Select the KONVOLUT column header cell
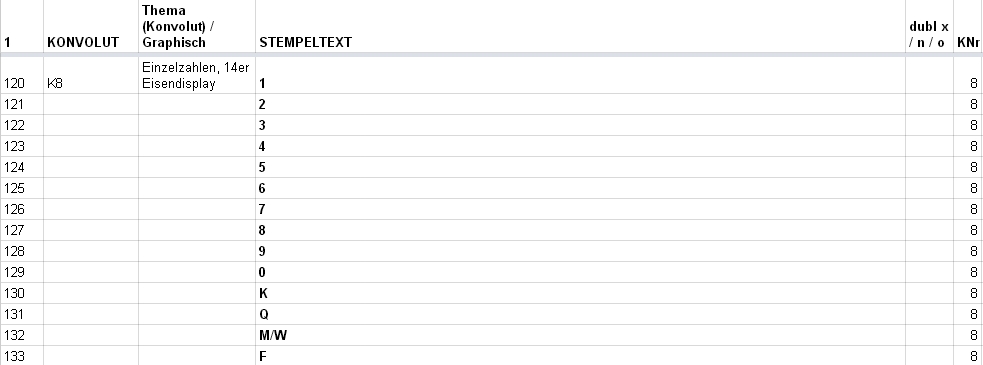The height and width of the screenshot is (365, 983). click(91, 26)
